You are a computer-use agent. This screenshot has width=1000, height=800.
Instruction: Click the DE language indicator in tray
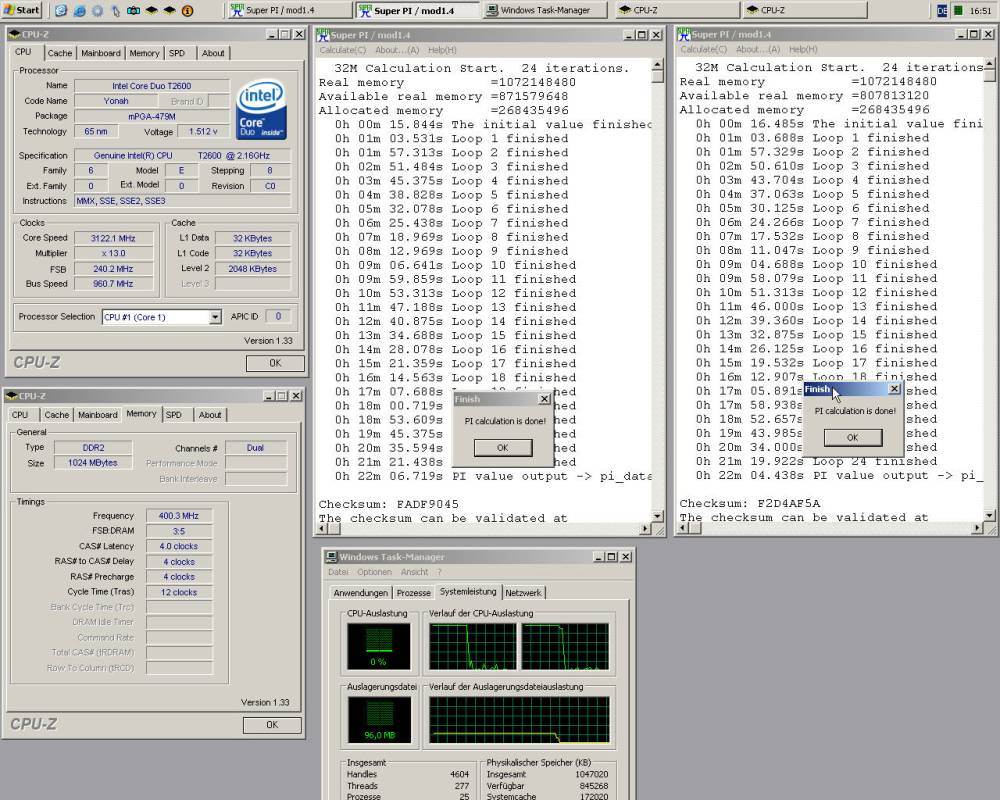[x=942, y=11]
